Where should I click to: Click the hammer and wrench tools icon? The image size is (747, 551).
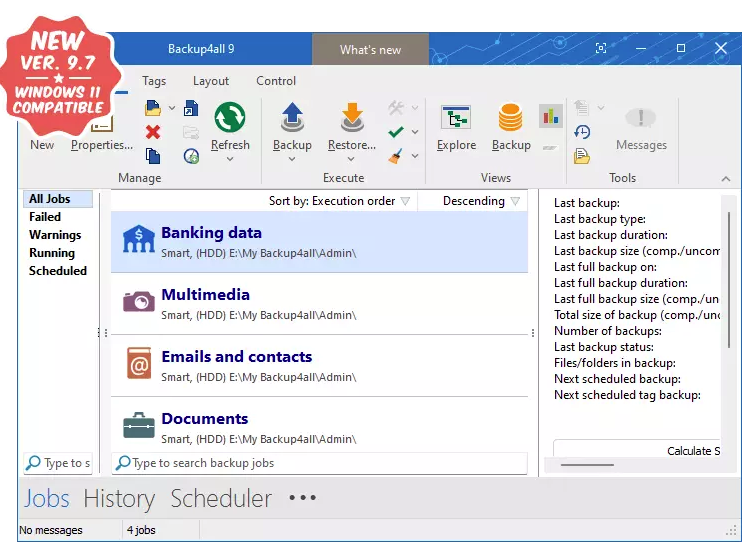coord(396,108)
